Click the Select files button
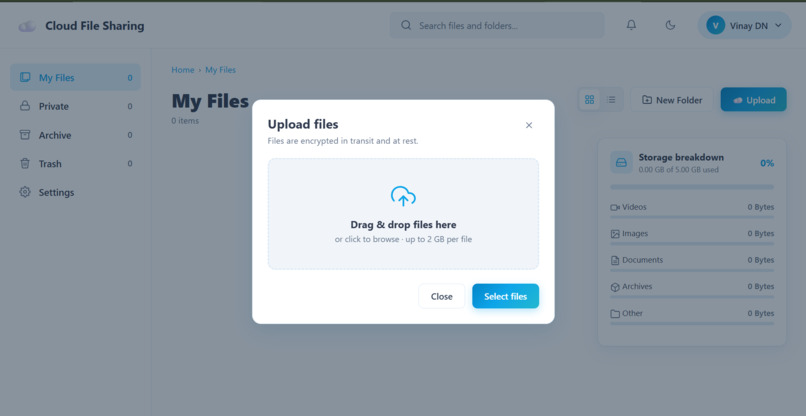Screen dimensions: 806x416 (505, 296)
